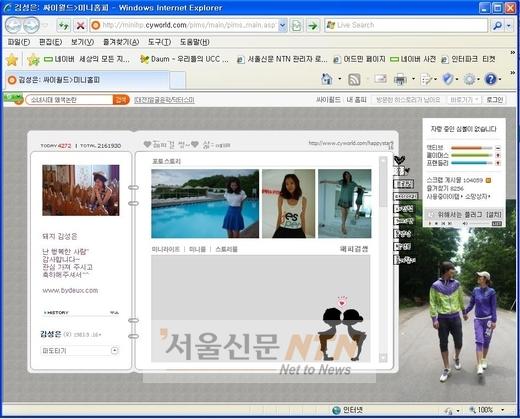This screenshot has height=419, width=520.
Task: Open the search provider dropdown arrow
Action: pyautogui.click(x=509, y=25)
